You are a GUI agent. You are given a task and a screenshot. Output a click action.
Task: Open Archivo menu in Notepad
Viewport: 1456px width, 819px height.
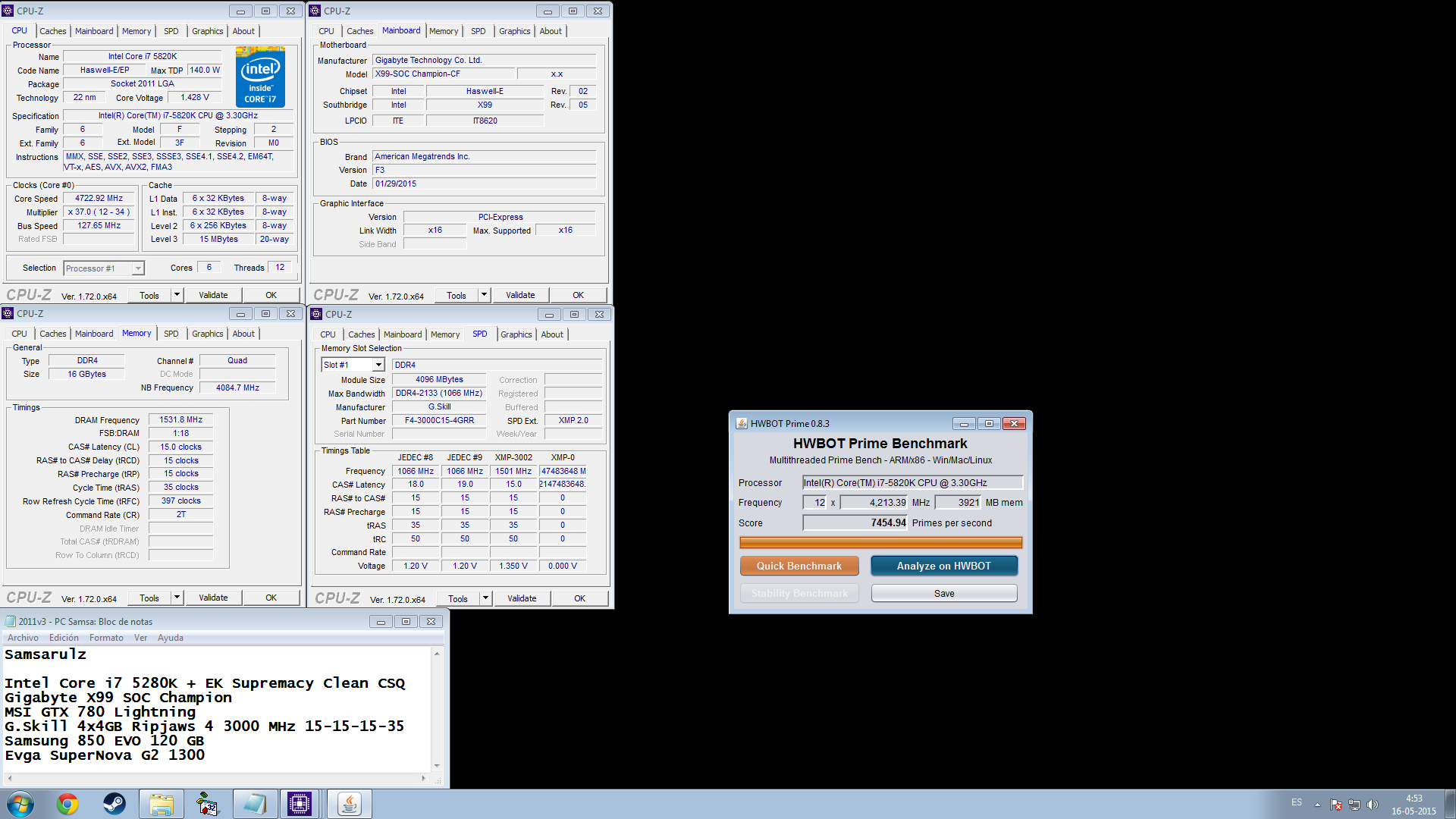point(23,638)
